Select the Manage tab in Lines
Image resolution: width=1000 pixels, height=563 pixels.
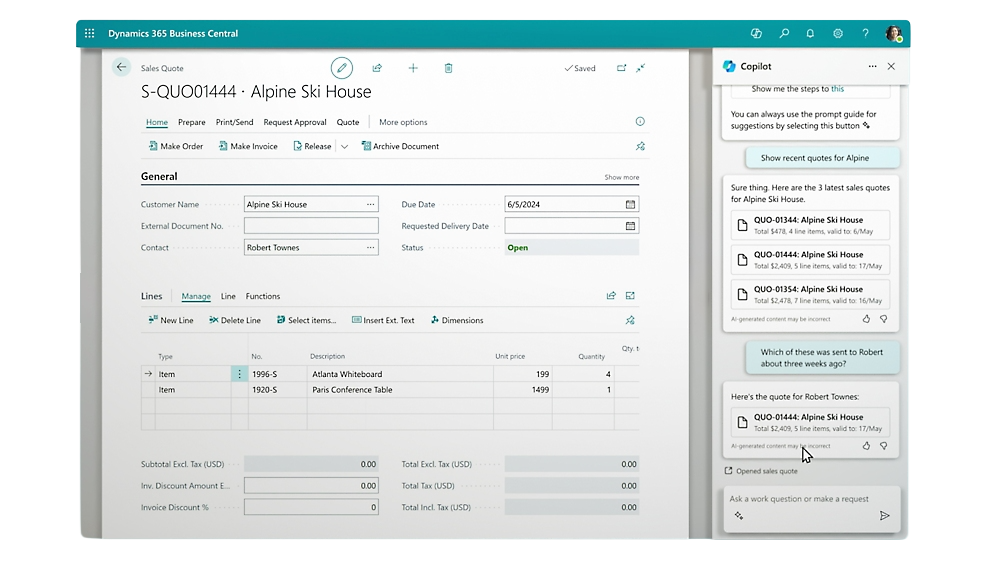[x=196, y=296]
